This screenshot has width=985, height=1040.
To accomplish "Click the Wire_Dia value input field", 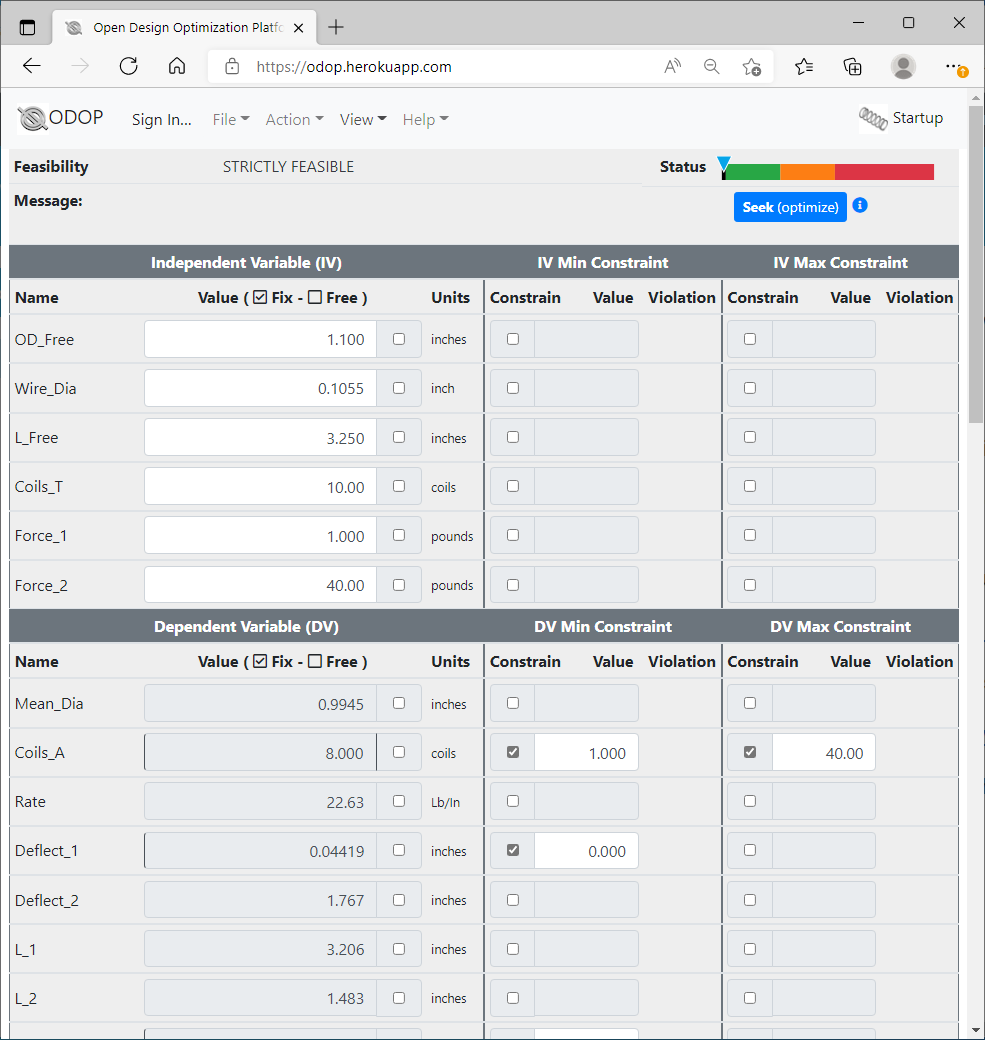I will [259, 387].
